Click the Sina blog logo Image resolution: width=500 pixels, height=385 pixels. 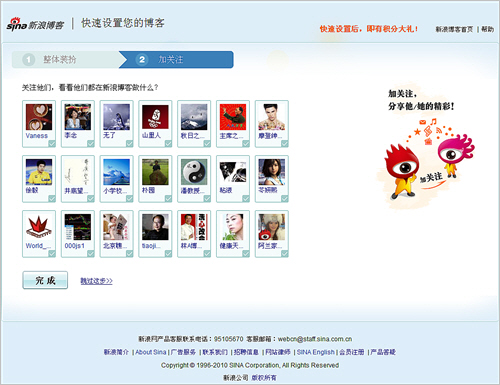coord(35,24)
